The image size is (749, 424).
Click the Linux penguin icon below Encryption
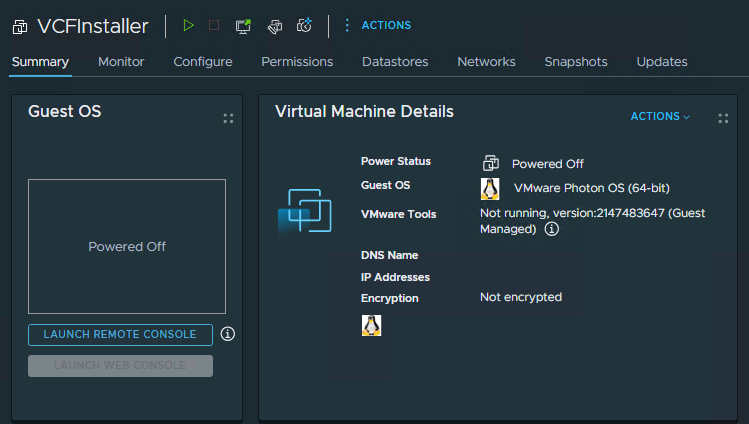(x=371, y=325)
